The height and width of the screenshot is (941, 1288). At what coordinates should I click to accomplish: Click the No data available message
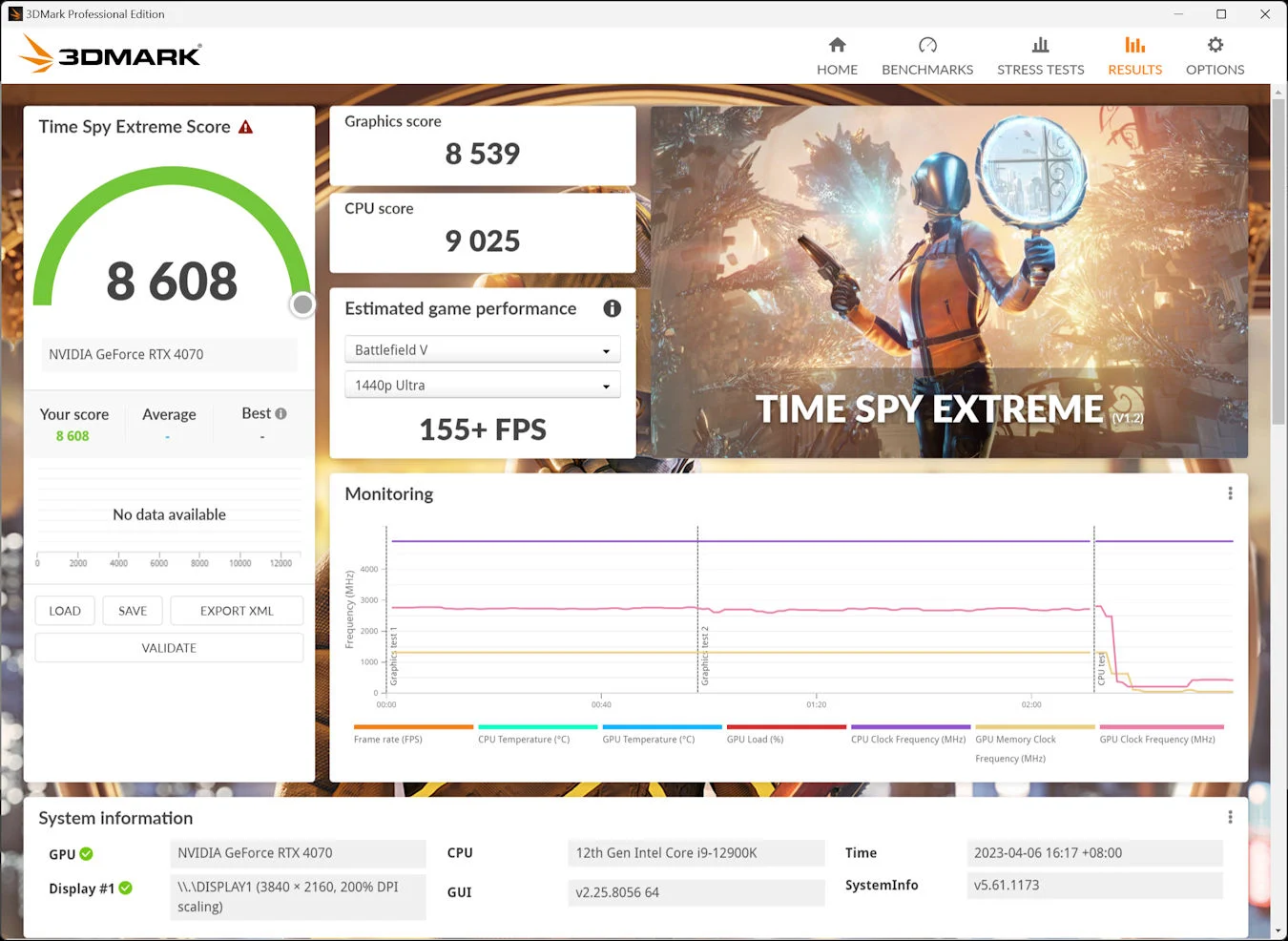pos(169,514)
